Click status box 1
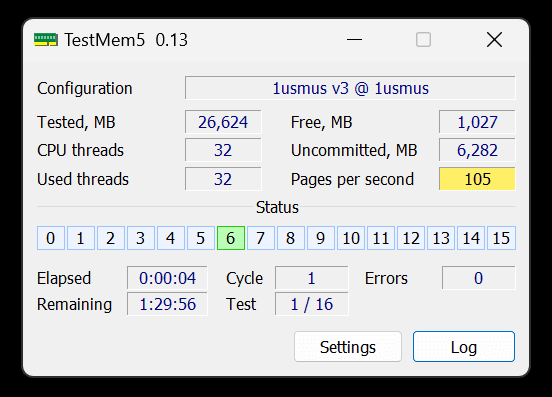This screenshot has height=397, width=552. 81,238
